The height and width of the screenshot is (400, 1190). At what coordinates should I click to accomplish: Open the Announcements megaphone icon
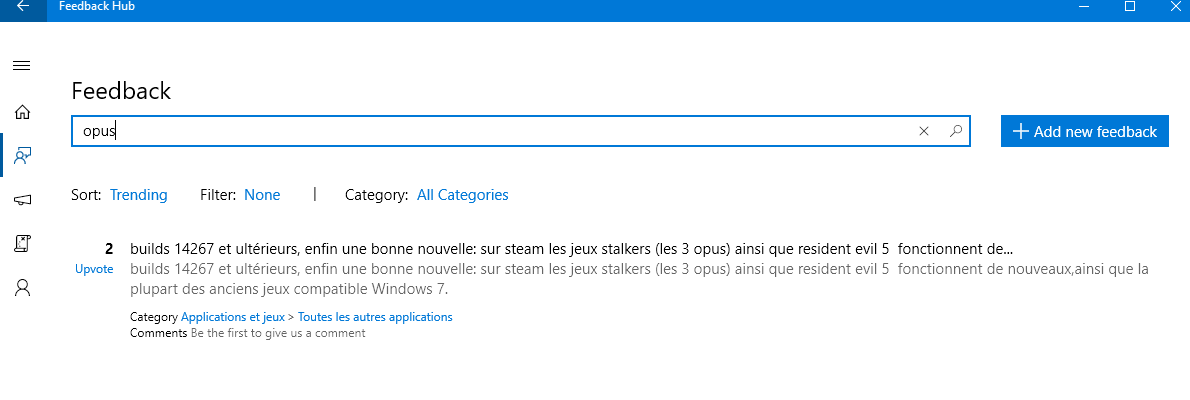tap(23, 200)
